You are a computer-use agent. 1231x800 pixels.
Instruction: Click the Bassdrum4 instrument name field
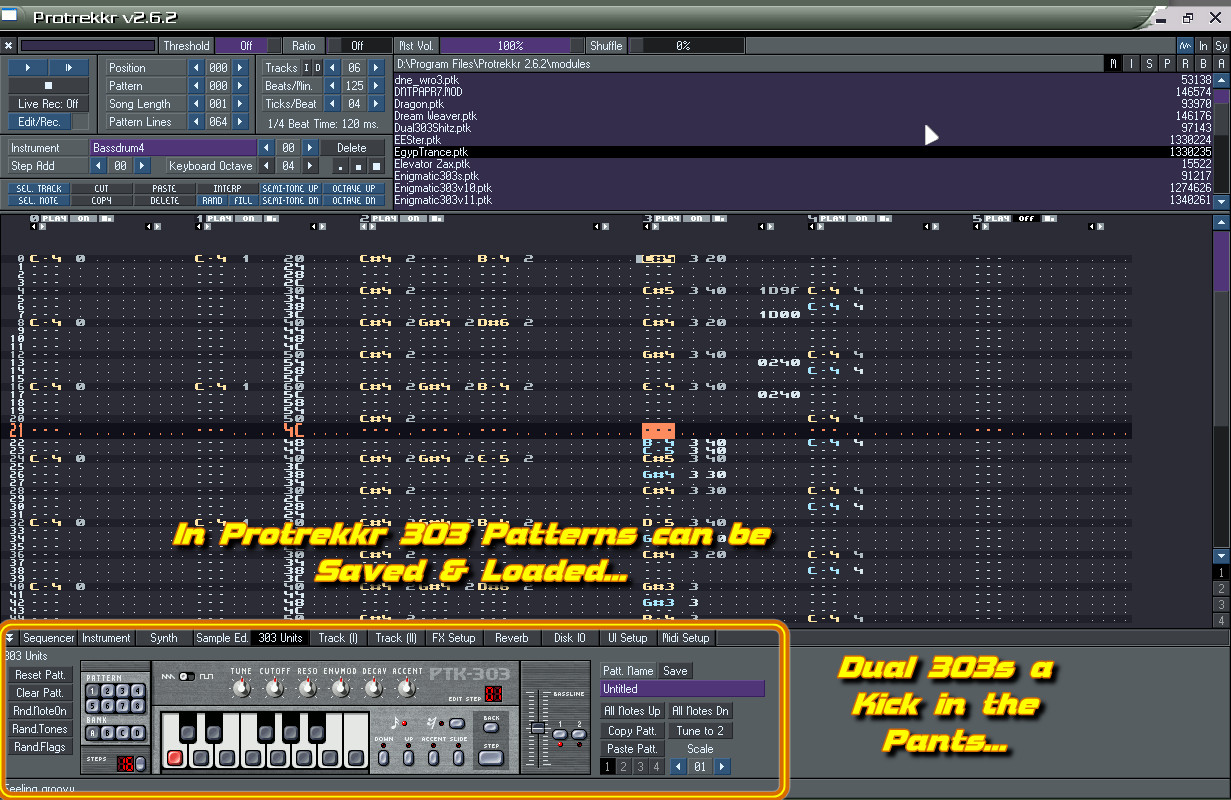[172, 148]
